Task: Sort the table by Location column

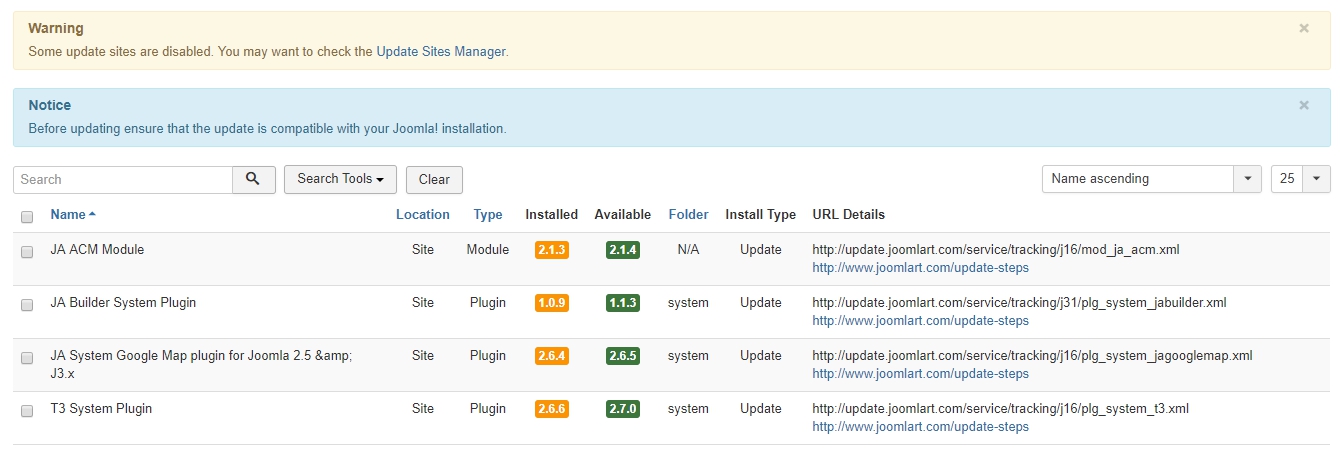Action: coord(422,214)
